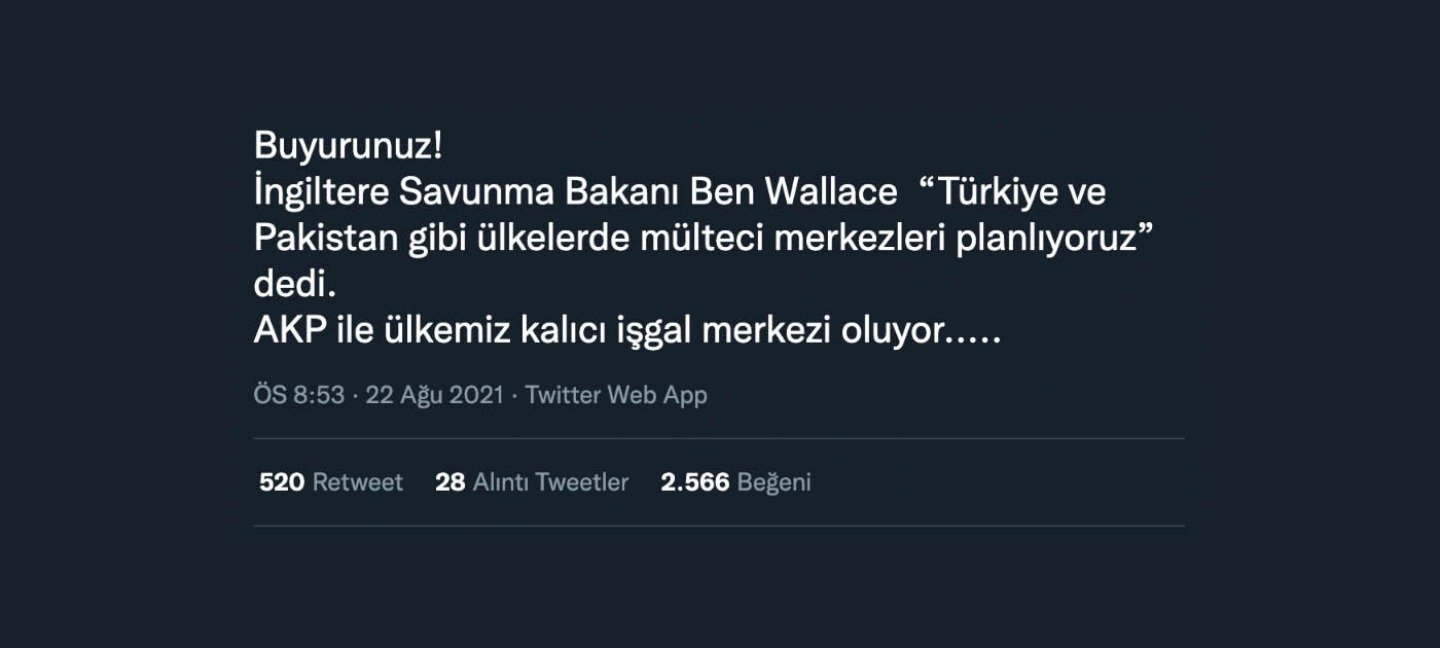The image size is (1440, 648).
Task: View the 2.566 Beğeni likes list
Action: pos(735,482)
